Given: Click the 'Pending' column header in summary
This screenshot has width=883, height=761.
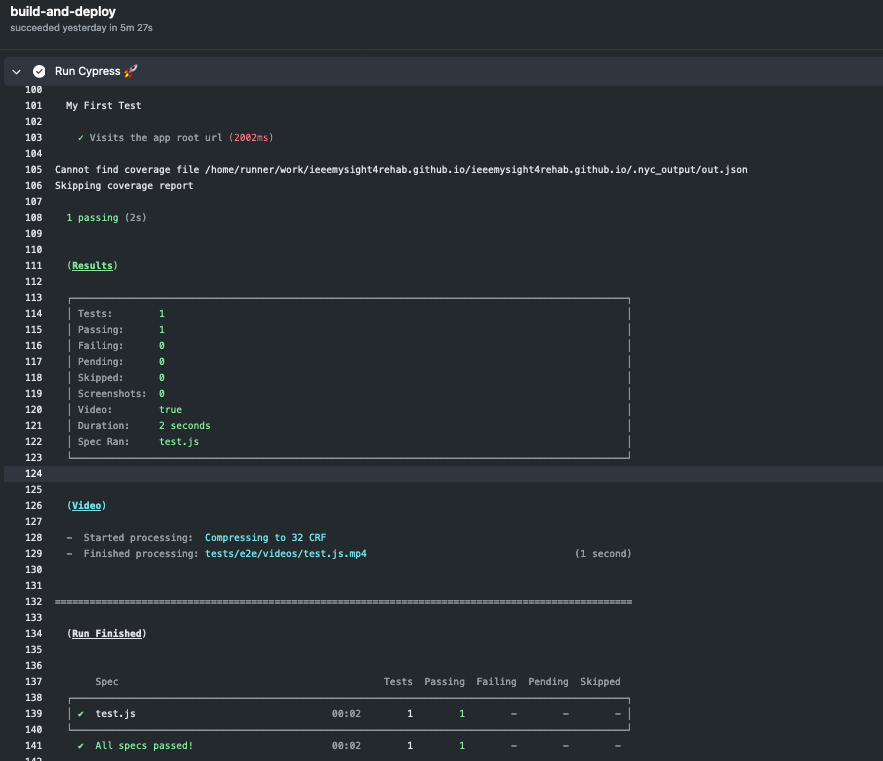Looking at the screenshot, I should click(x=548, y=682).
